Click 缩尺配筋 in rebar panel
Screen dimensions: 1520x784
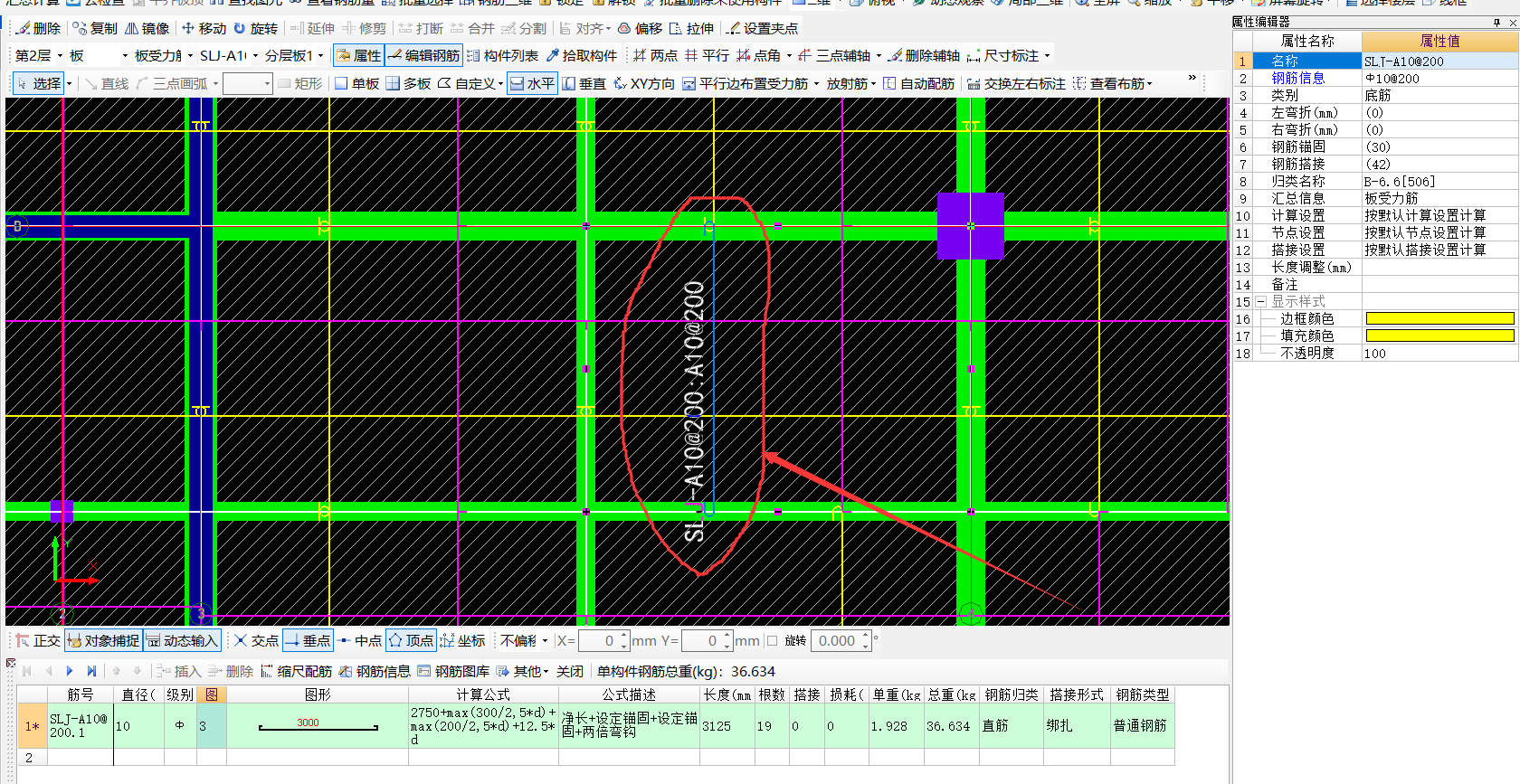(x=297, y=671)
